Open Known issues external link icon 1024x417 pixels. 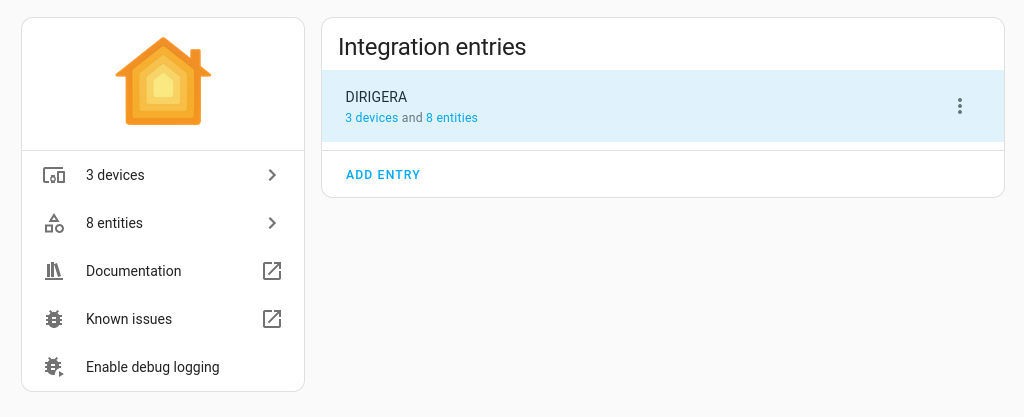pos(272,319)
